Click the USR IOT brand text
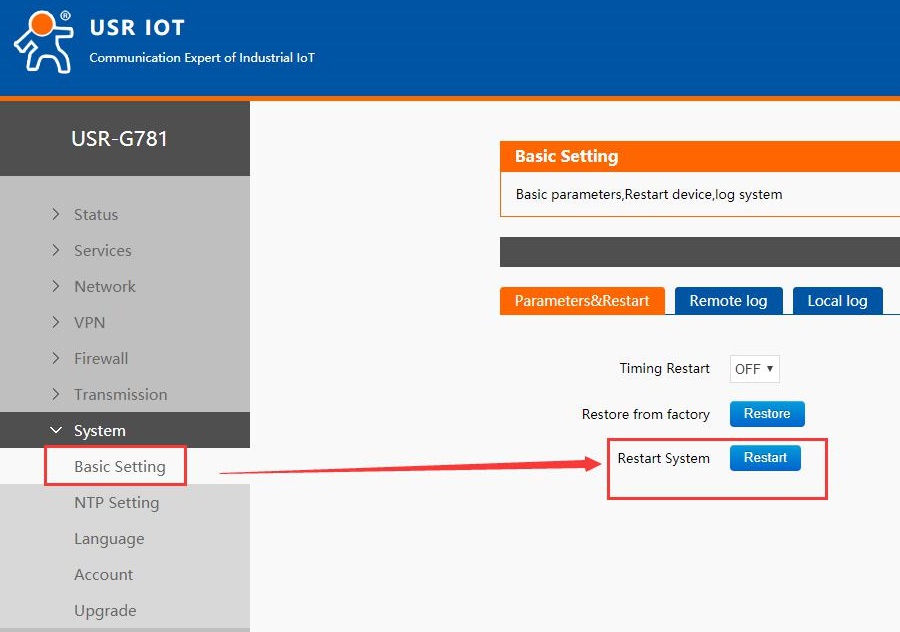The image size is (900, 632). pyautogui.click(x=137, y=28)
